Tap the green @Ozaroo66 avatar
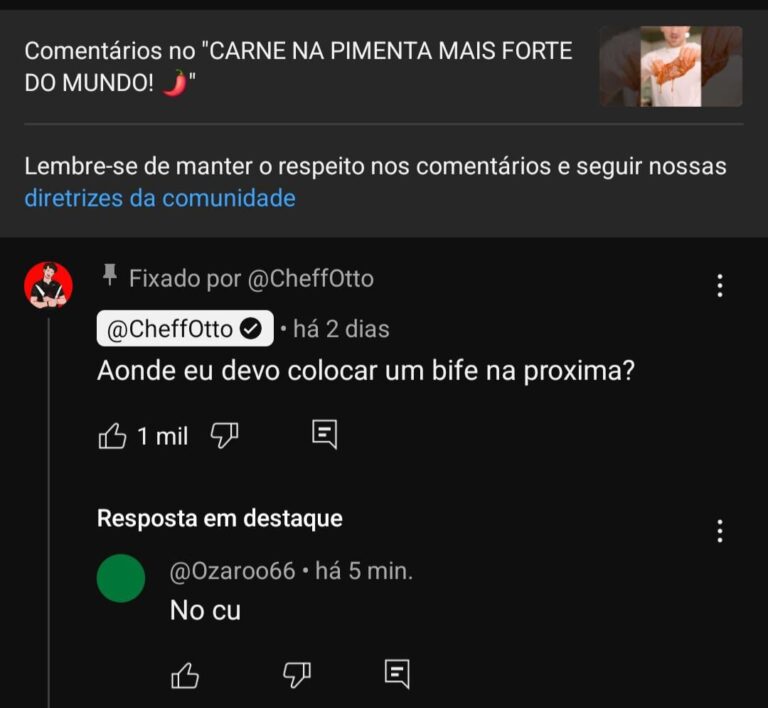 coord(121,578)
